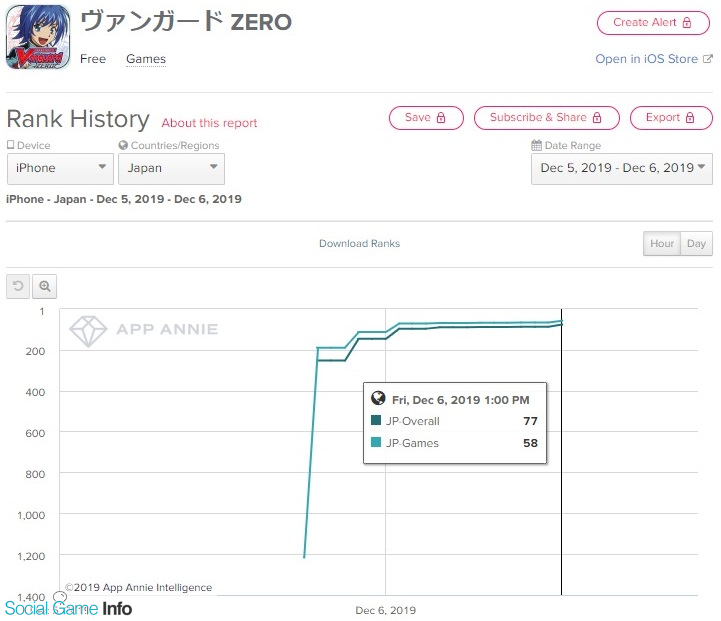Screen dimensions: 721x621
Task: Open the Date Range dropdown
Action: point(622,169)
